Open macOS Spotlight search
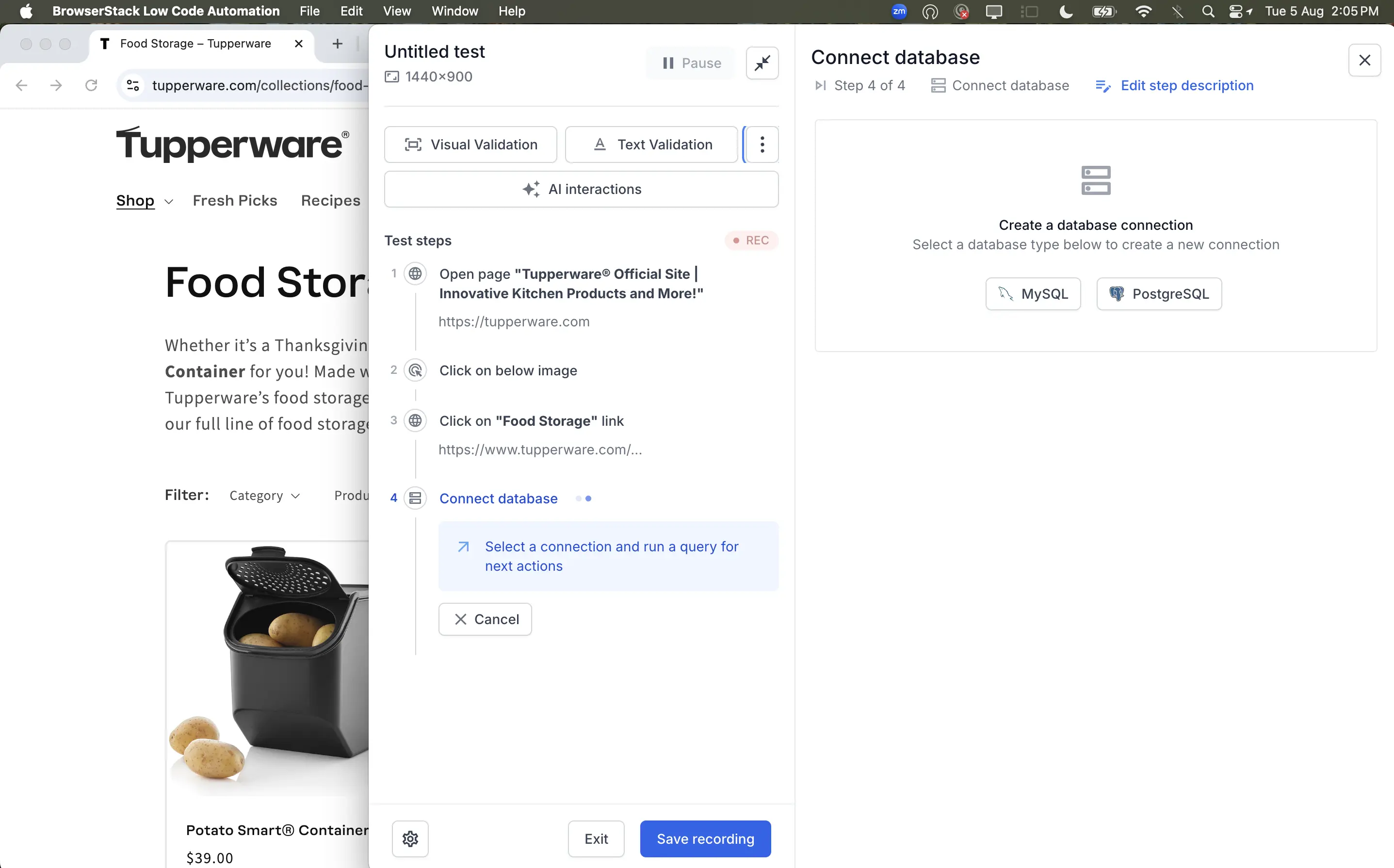1394x868 pixels. (1208, 12)
